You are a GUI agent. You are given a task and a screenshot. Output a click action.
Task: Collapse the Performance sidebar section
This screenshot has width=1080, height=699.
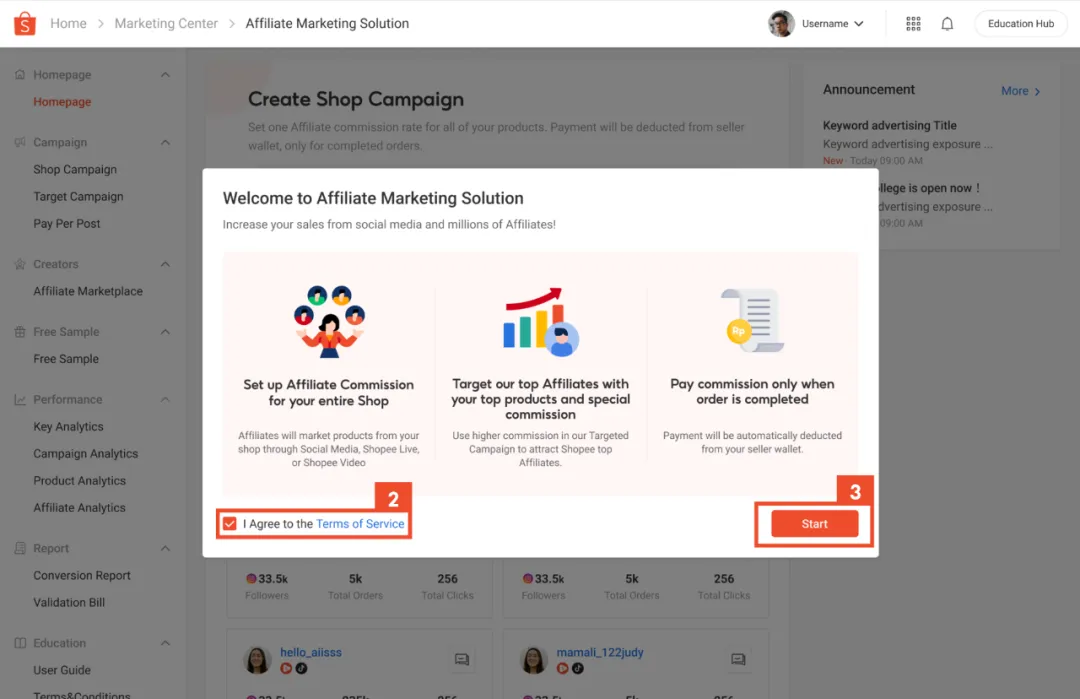pos(165,399)
